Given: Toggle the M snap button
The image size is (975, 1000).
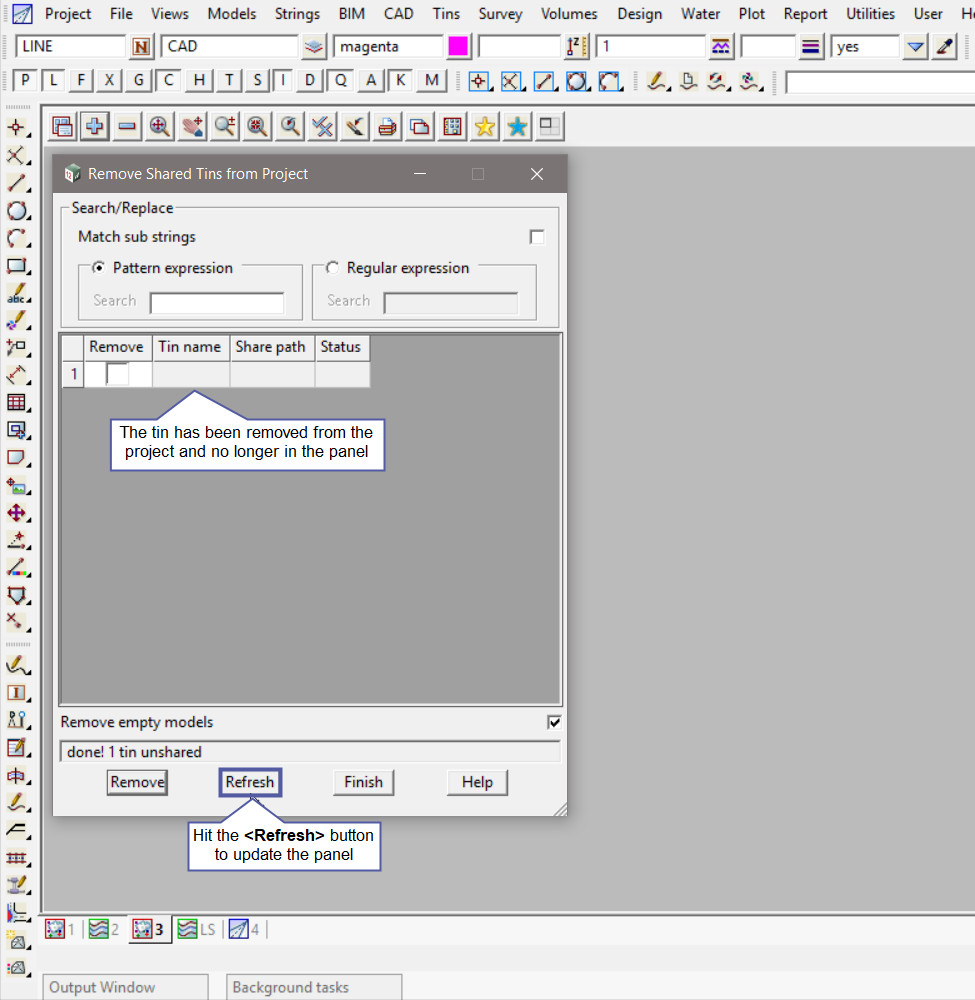Looking at the screenshot, I should [432, 80].
